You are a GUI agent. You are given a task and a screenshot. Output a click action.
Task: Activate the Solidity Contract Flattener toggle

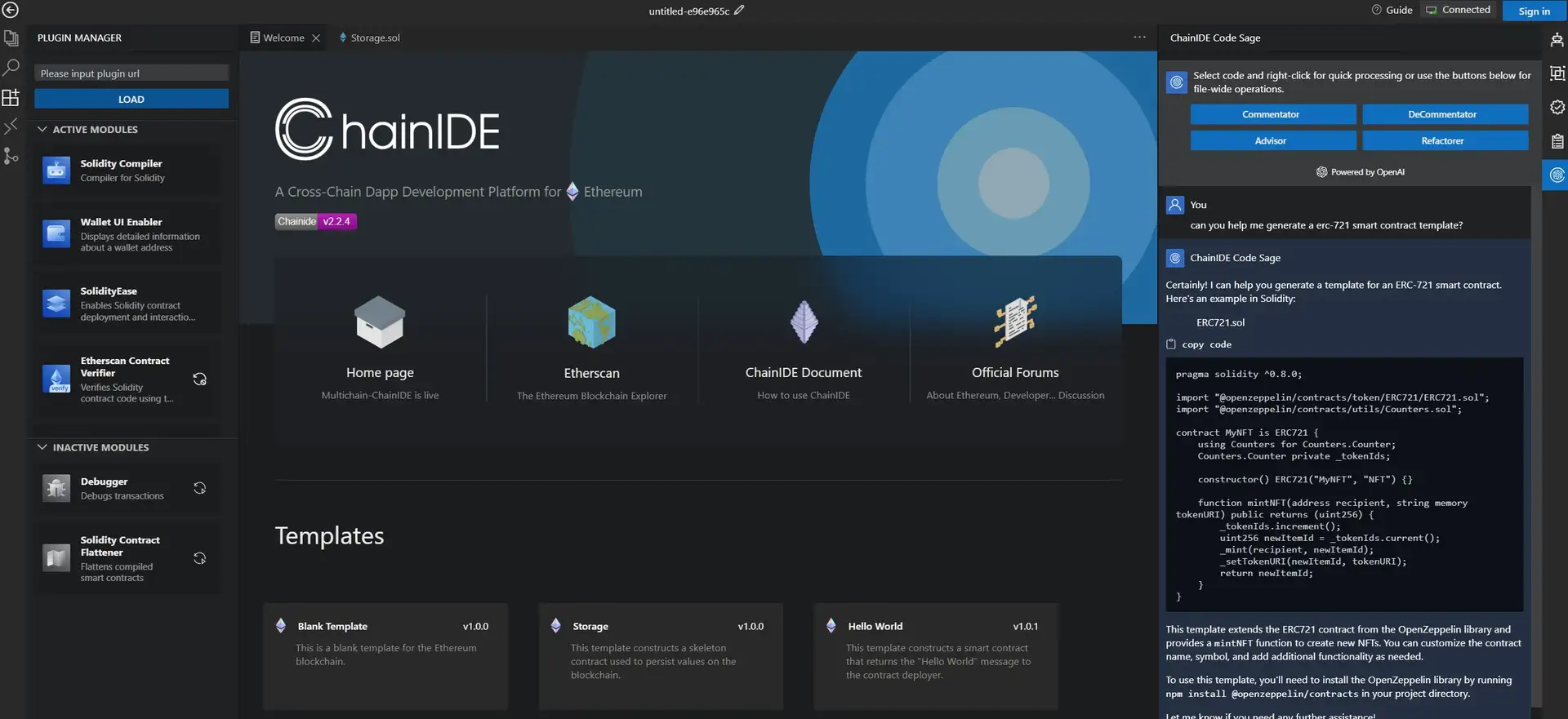(x=199, y=558)
